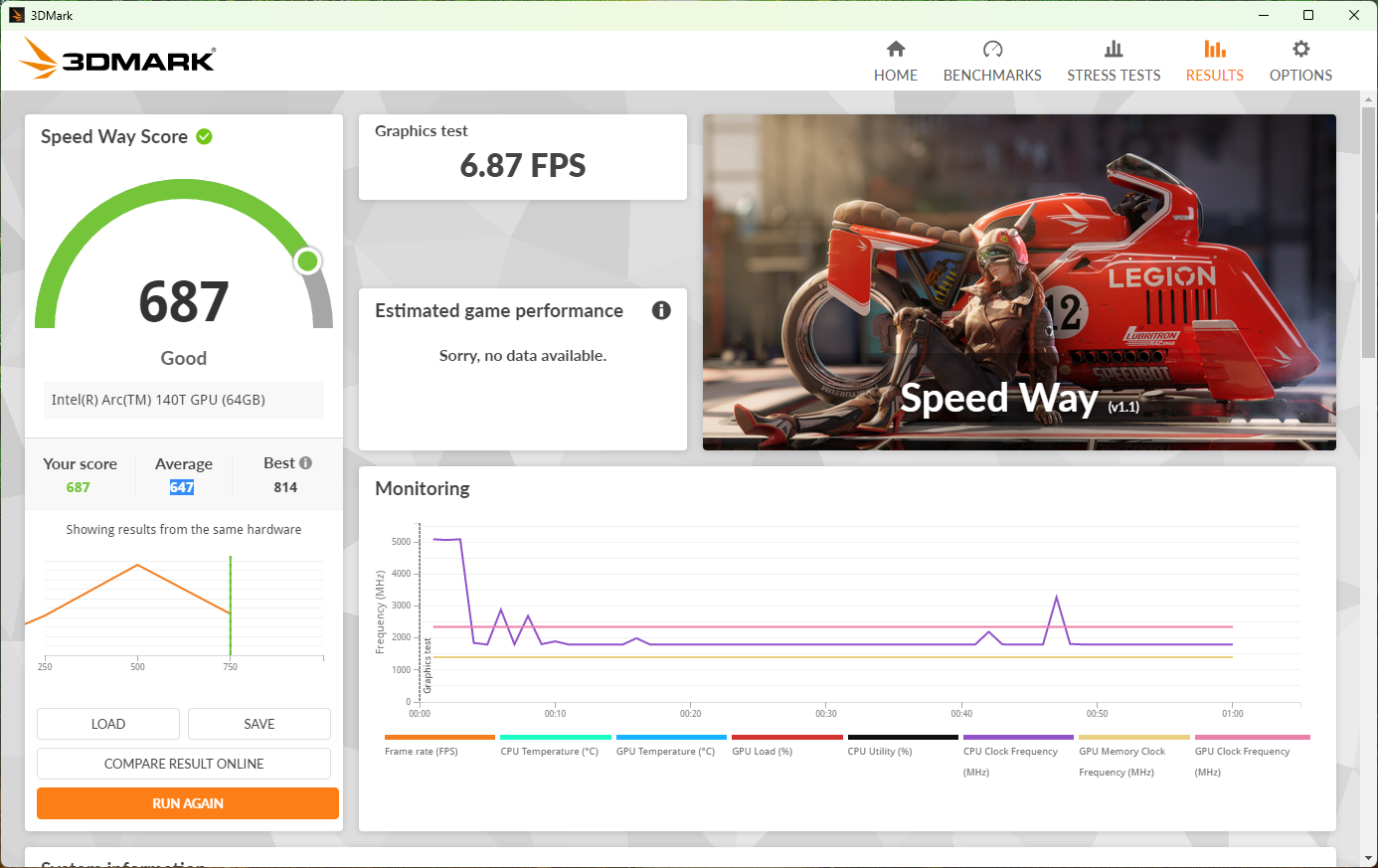The width and height of the screenshot is (1378, 868).
Task: Toggle the CPU Temperature legend series
Action: point(549,752)
